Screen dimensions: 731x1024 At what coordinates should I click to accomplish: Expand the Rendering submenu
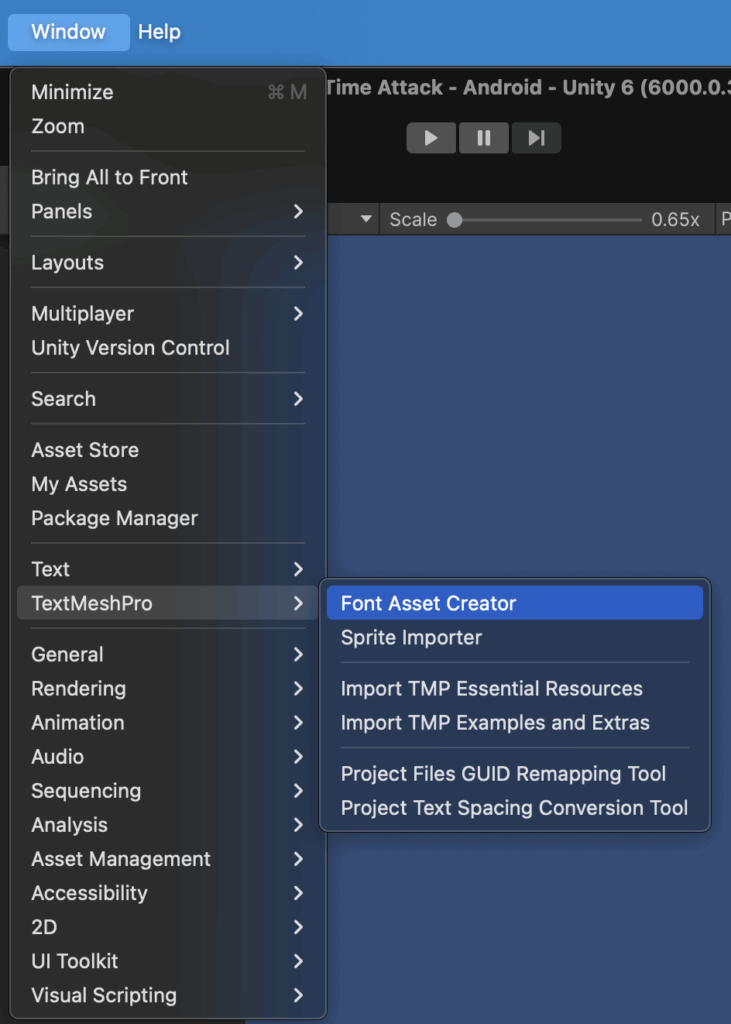click(168, 688)
